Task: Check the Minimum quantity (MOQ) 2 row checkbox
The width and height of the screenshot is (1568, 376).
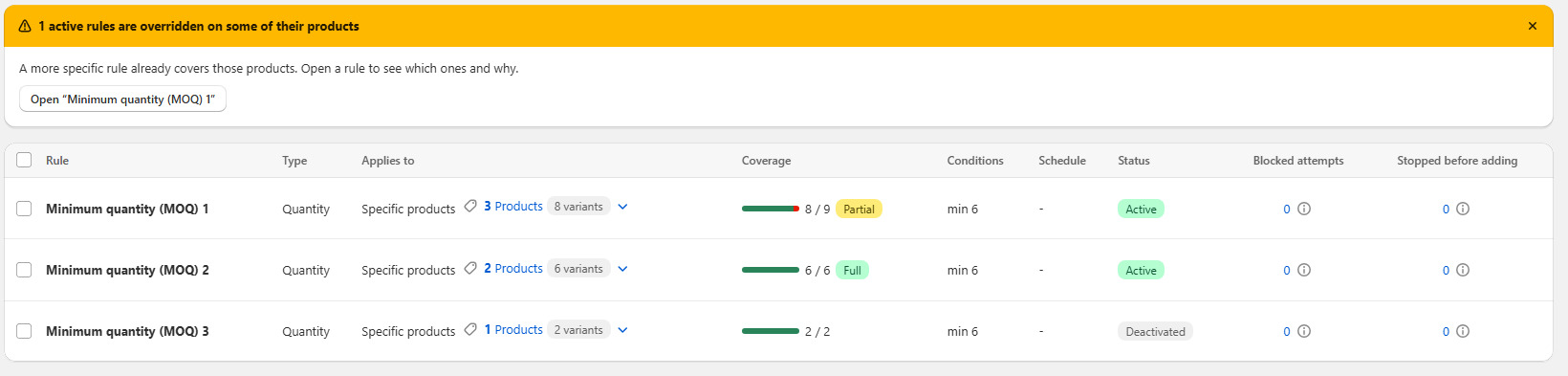Action: (x=24, y=270)
